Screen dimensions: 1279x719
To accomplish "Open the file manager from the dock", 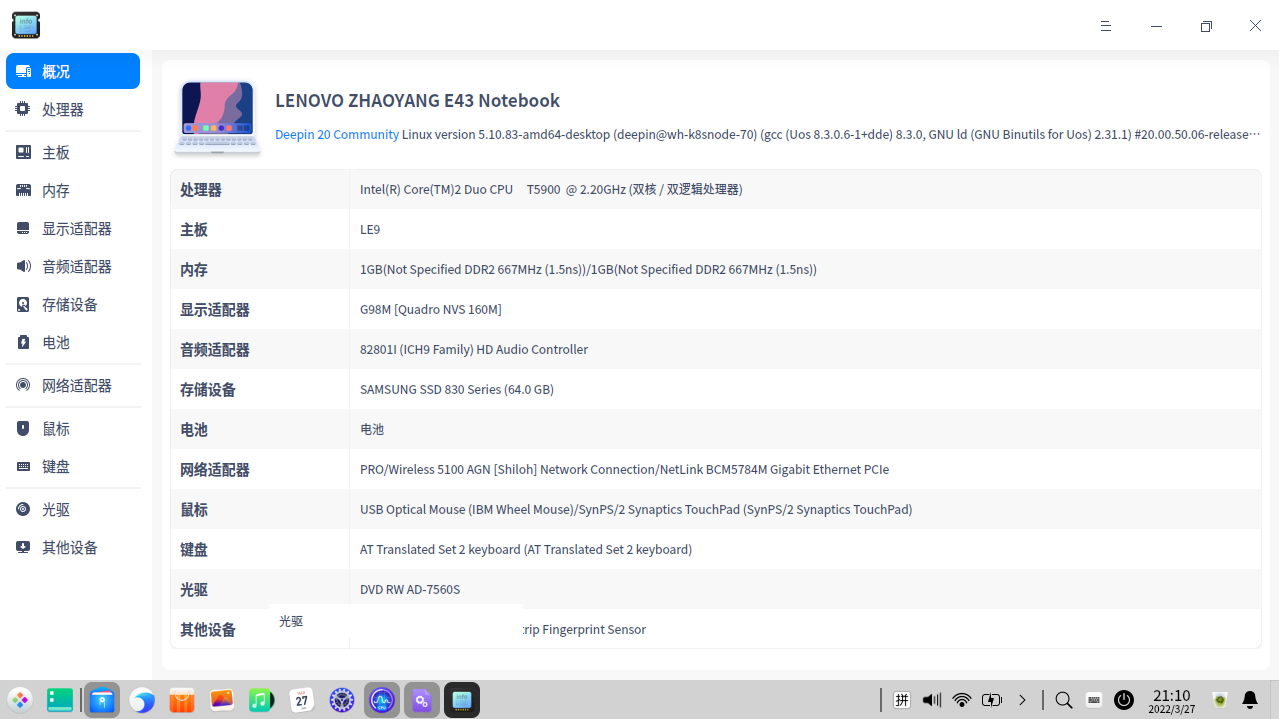I will 101,700.
